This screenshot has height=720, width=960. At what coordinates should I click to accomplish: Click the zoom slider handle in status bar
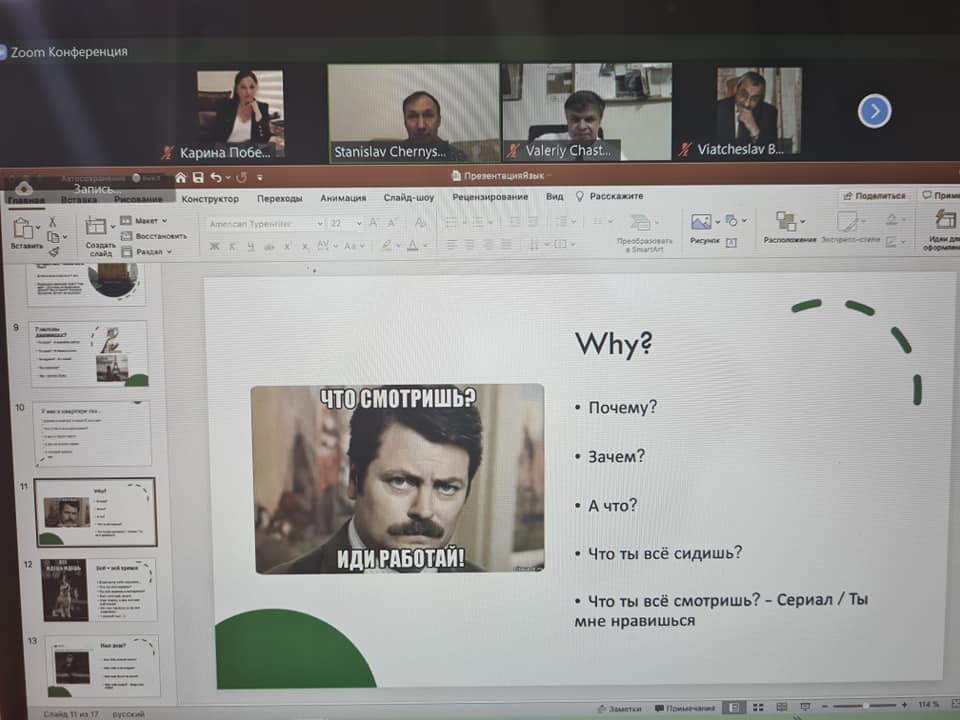pos(866,706)
